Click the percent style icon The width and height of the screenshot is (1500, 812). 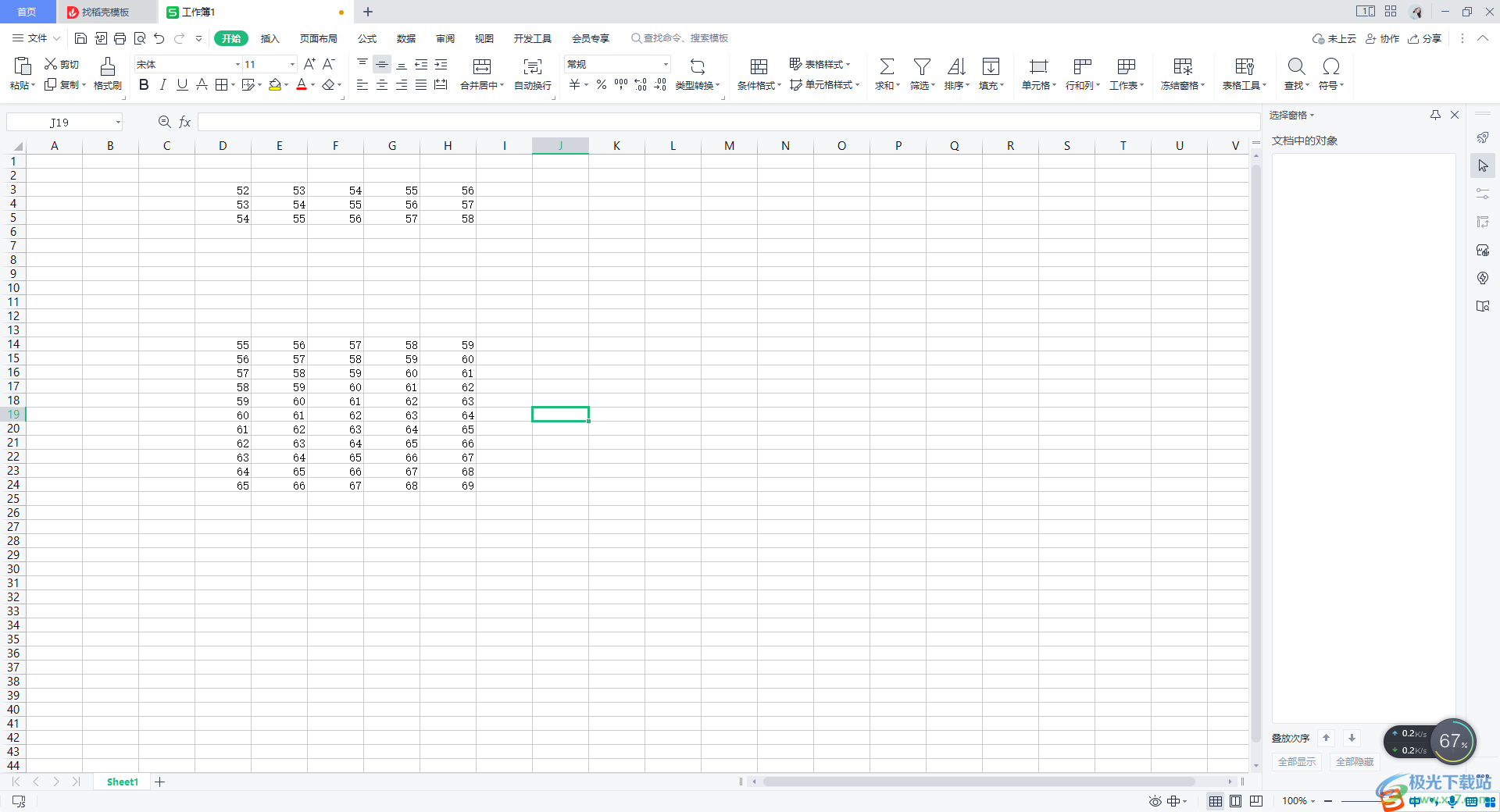[x=602, y=84]
